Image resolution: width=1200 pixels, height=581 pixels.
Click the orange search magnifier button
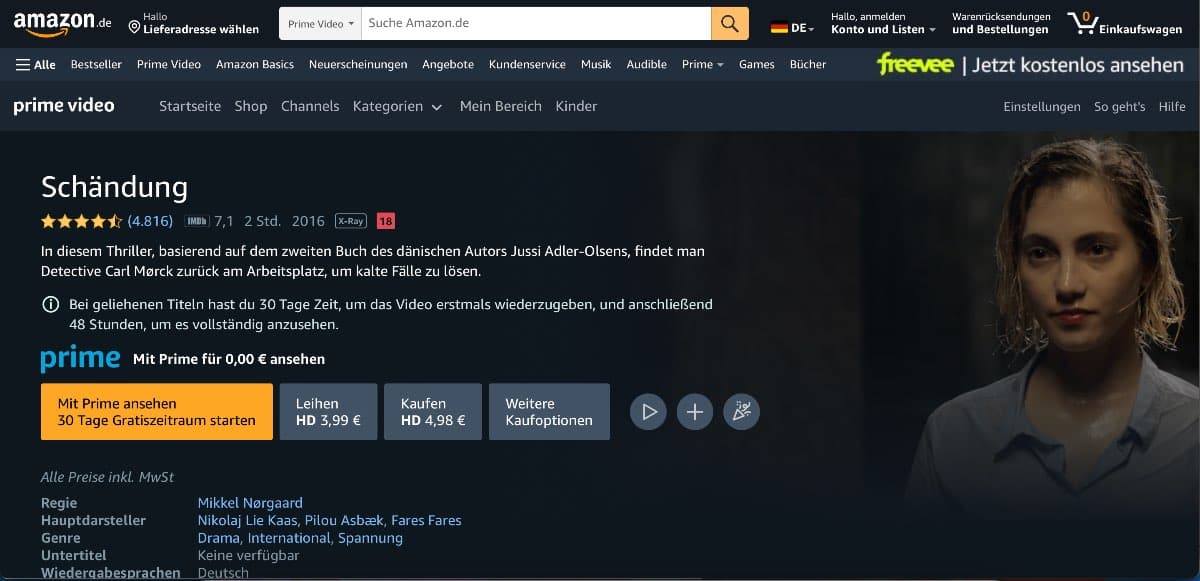point(730,23)
